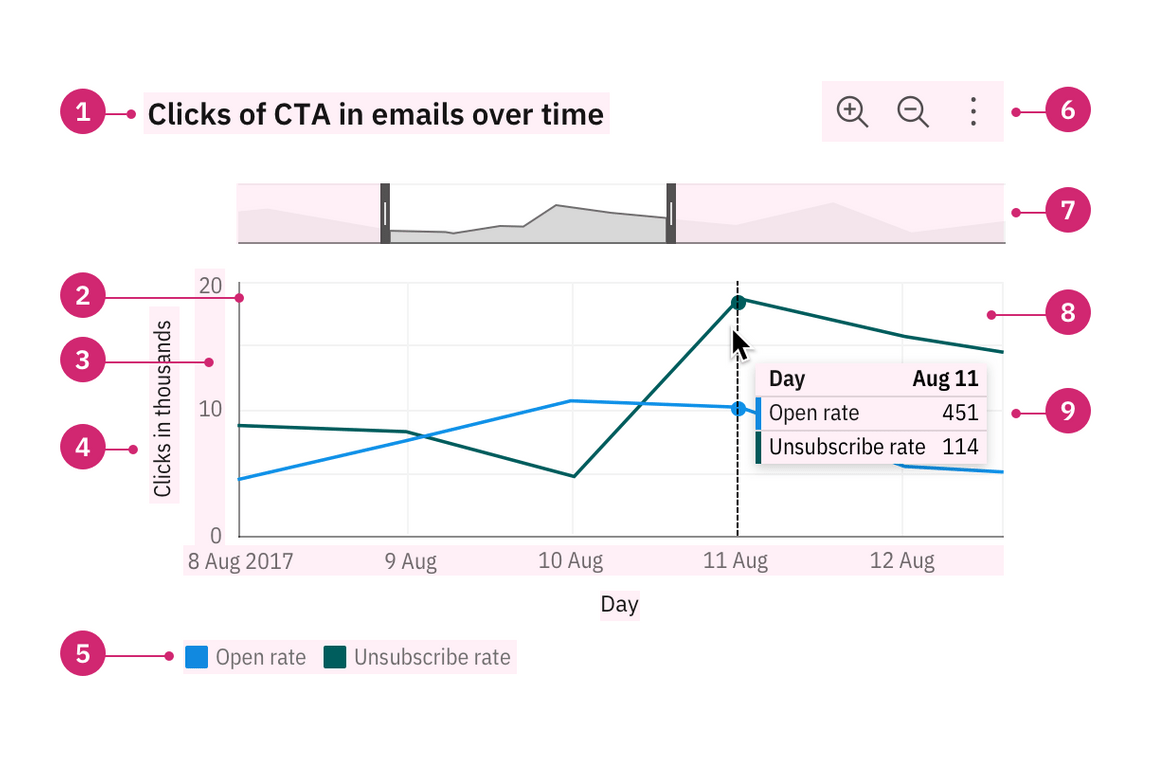Click annotation marker number 9

(1068, 411)
